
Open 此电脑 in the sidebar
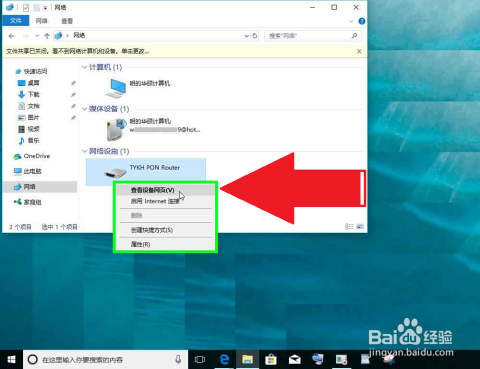point(28,171)
